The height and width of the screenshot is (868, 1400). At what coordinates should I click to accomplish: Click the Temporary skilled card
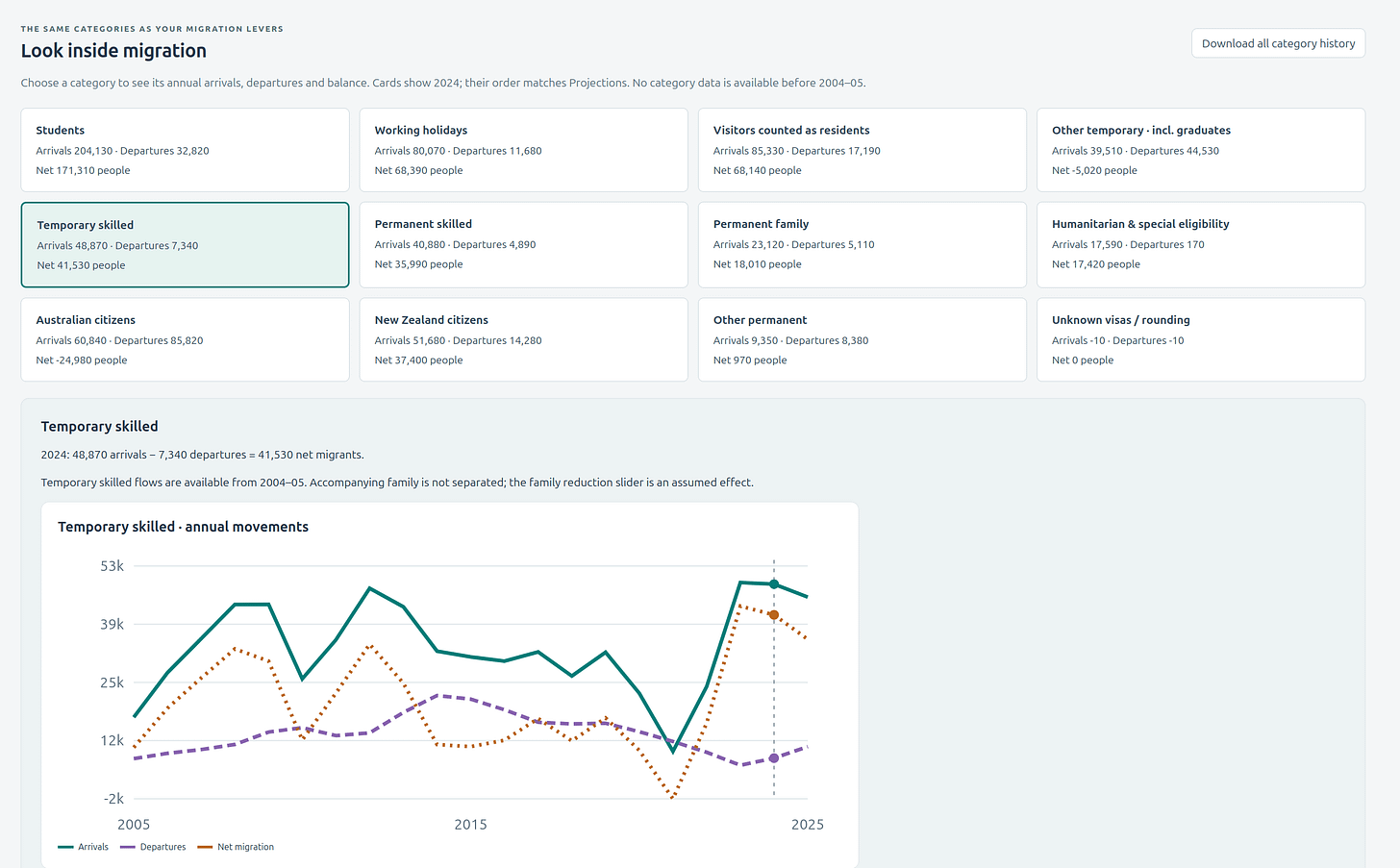(185, 244)
